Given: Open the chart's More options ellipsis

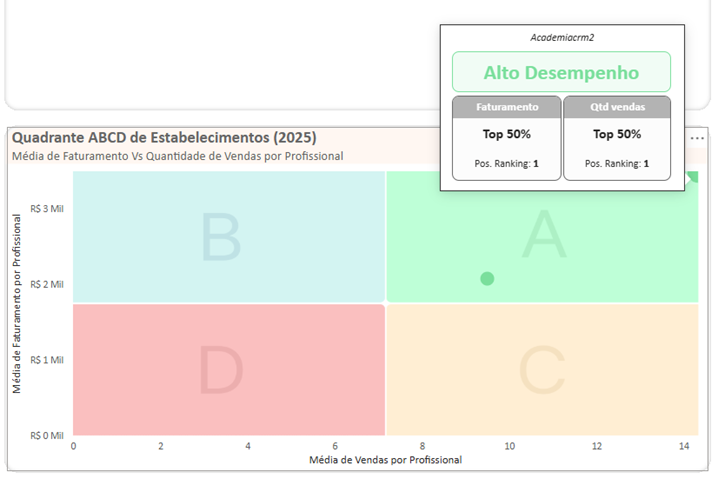Looking at the screenshot, I should [697, 137].
